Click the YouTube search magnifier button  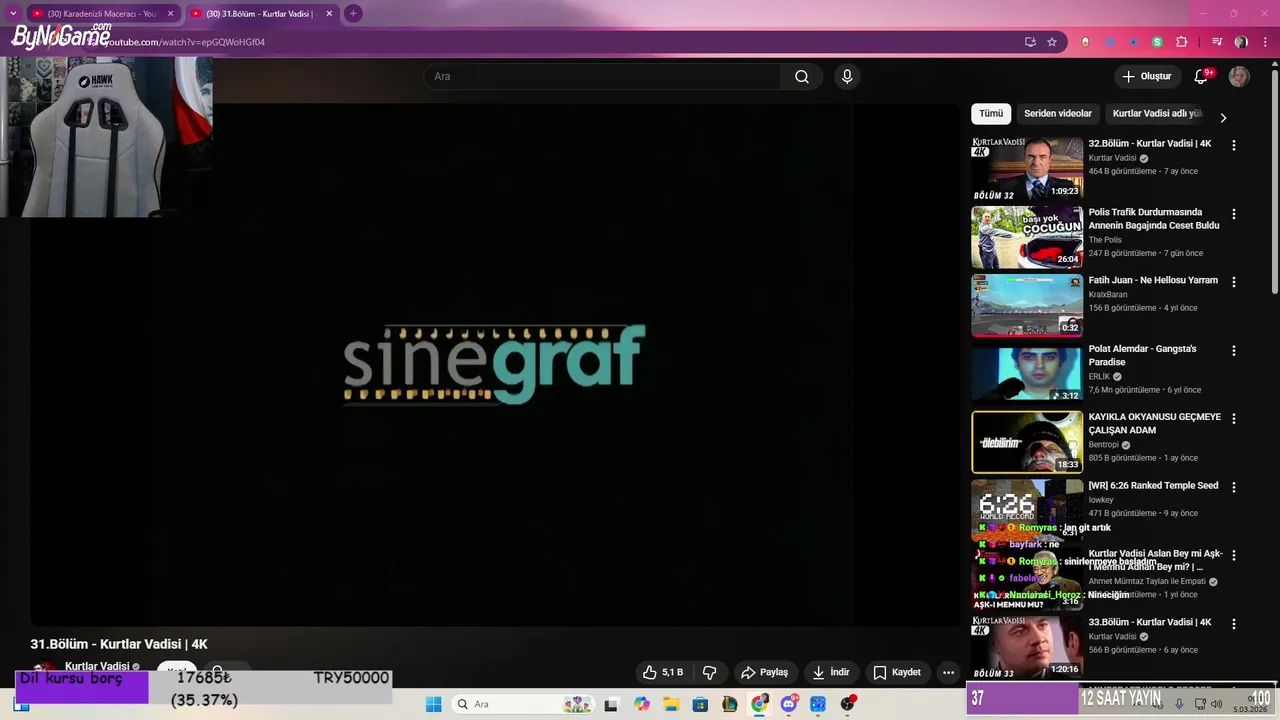click(x=802, y=77)
